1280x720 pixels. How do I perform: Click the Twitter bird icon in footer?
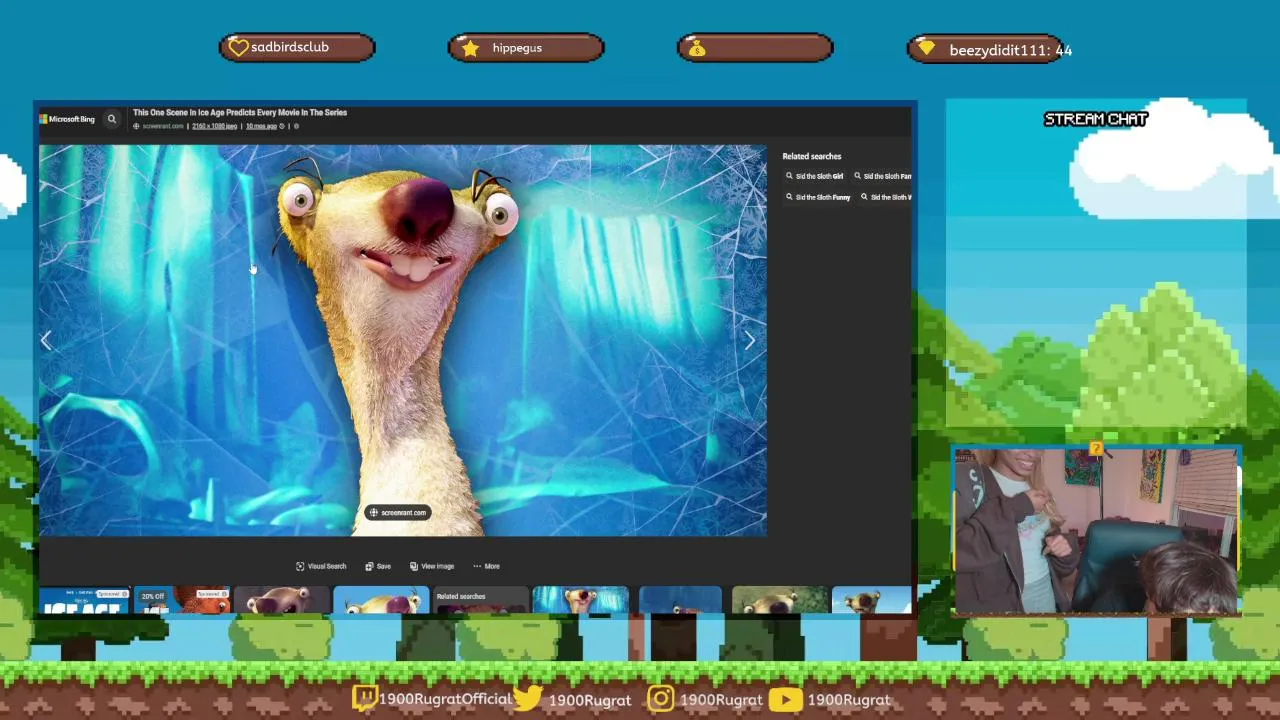click(528, 698)
